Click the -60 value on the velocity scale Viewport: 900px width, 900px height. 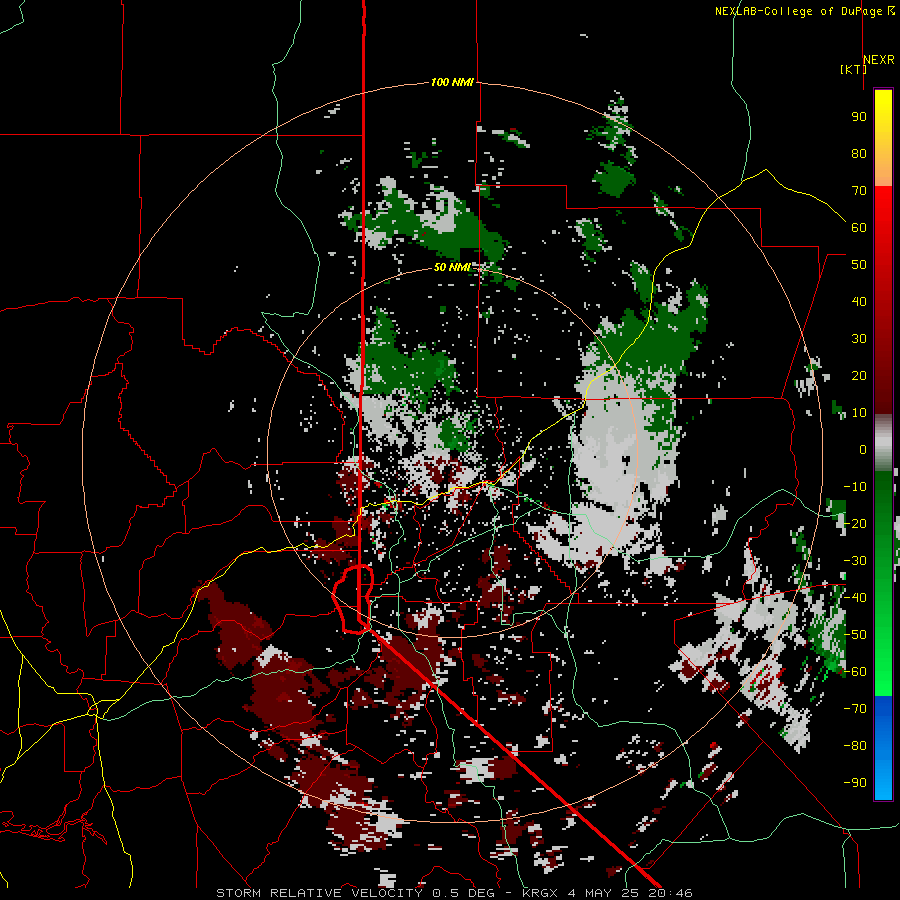pyautogui.click(x=855, y=672)
